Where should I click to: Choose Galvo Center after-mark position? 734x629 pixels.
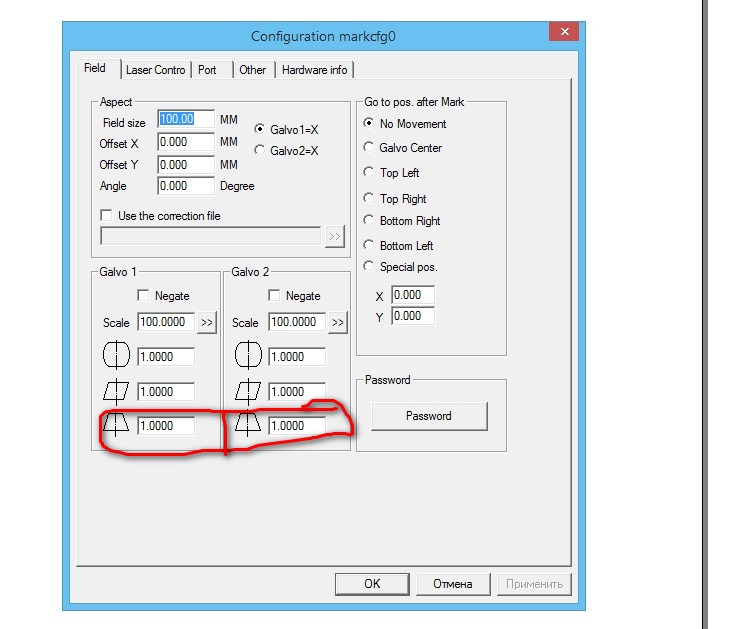pyautogui.click(x=369, y=148)
